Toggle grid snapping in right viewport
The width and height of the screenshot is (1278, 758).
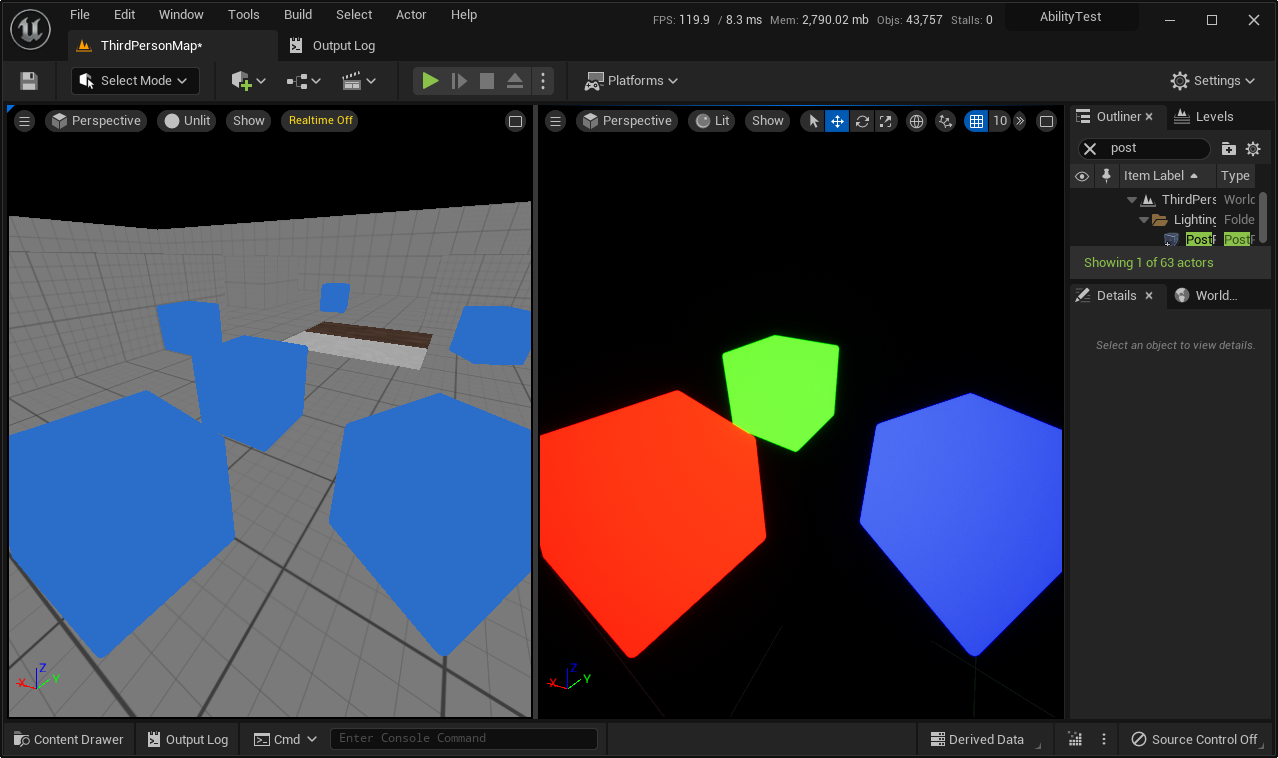click(x=975, y=121)
